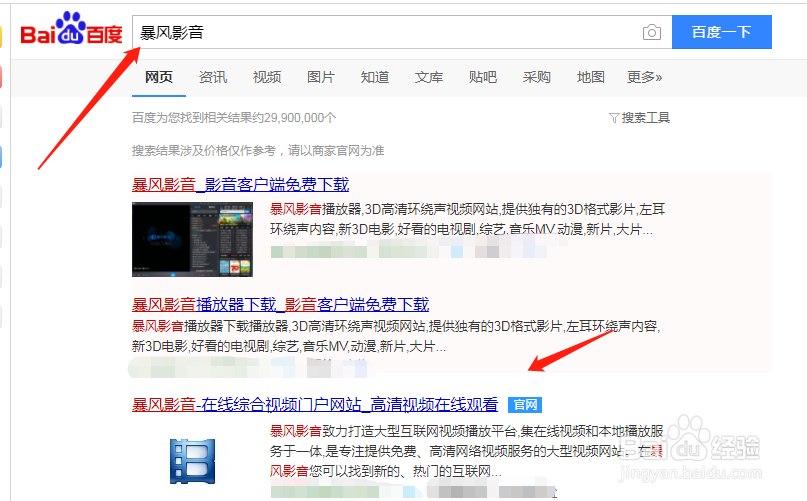
Task: Open camera image search icon
Action: tap(652, 32)
